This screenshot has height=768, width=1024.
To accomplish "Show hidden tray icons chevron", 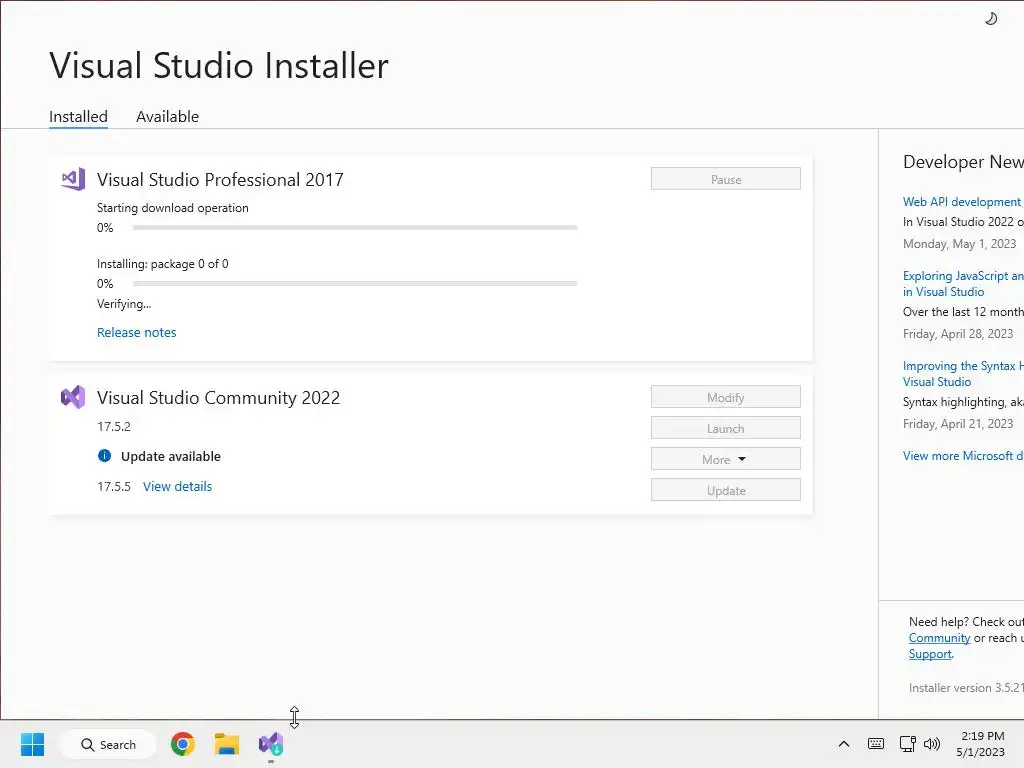I will 844,744.
